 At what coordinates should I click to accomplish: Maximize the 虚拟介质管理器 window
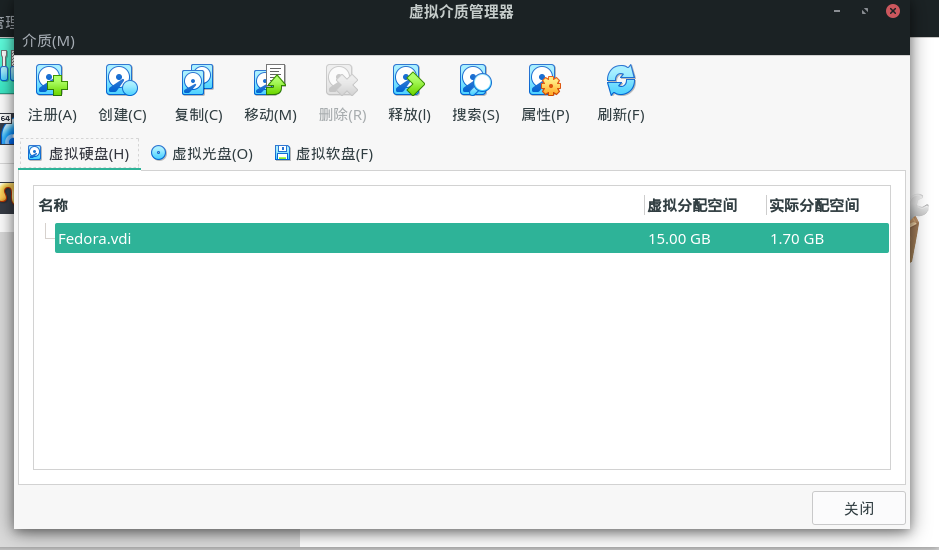(865, 11)
